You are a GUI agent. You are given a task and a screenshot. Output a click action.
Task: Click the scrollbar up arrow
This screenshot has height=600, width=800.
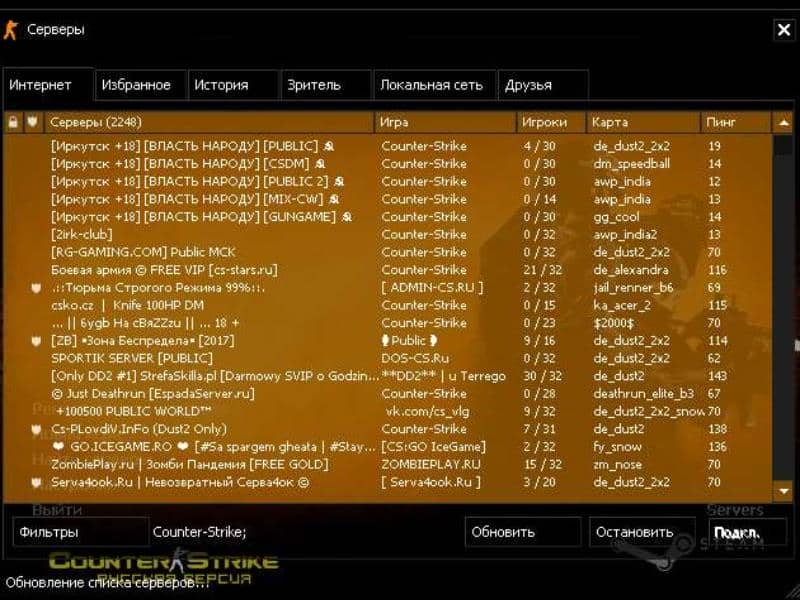click(783, 122)
